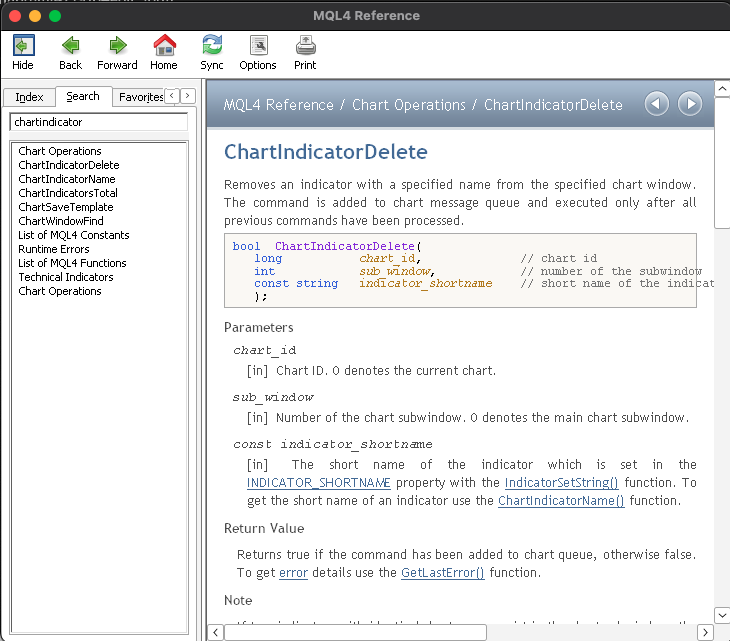This screenshot has height=641, width=730.
Task: Click horizontal scrollbar right arrow
Action: 705,632
